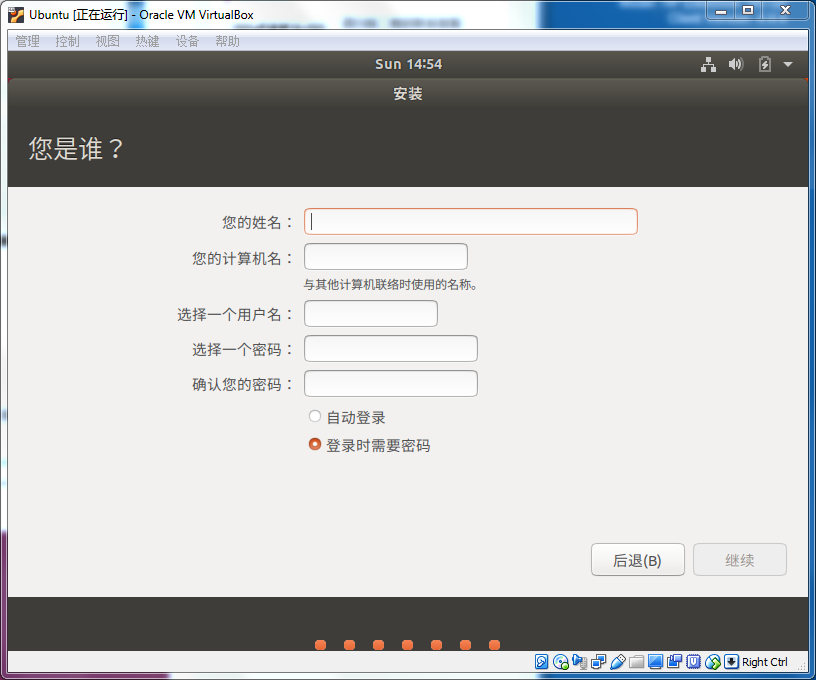This screenshot has width=816, height=680.
Task: Click the keyboard capture arrow icon
Action: pyautogui.click(x=731, y=661)
